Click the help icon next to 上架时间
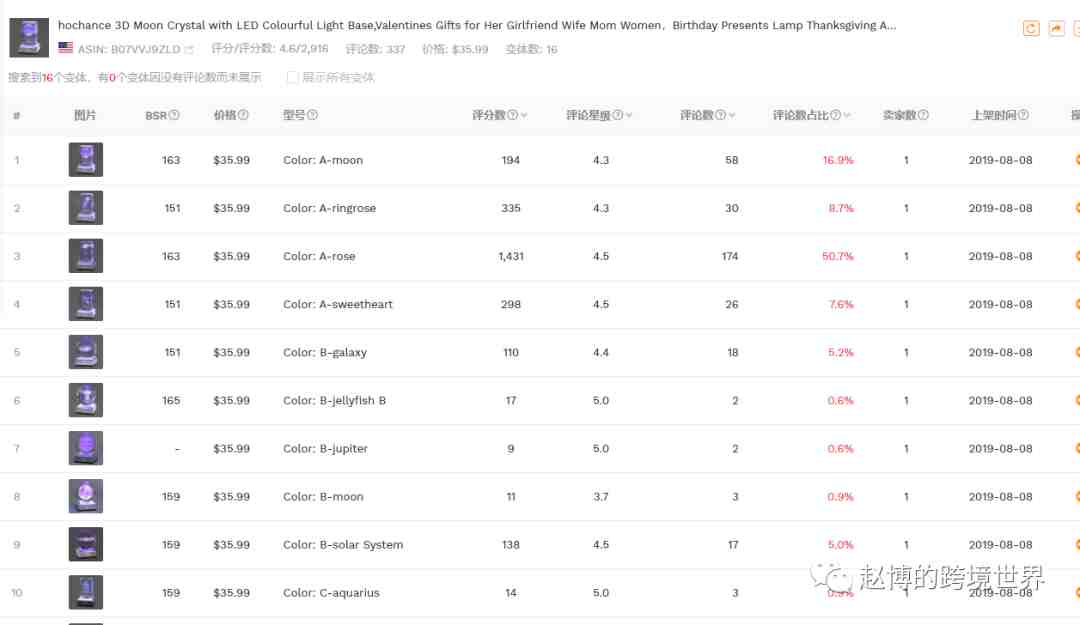 pos(1023,116)
